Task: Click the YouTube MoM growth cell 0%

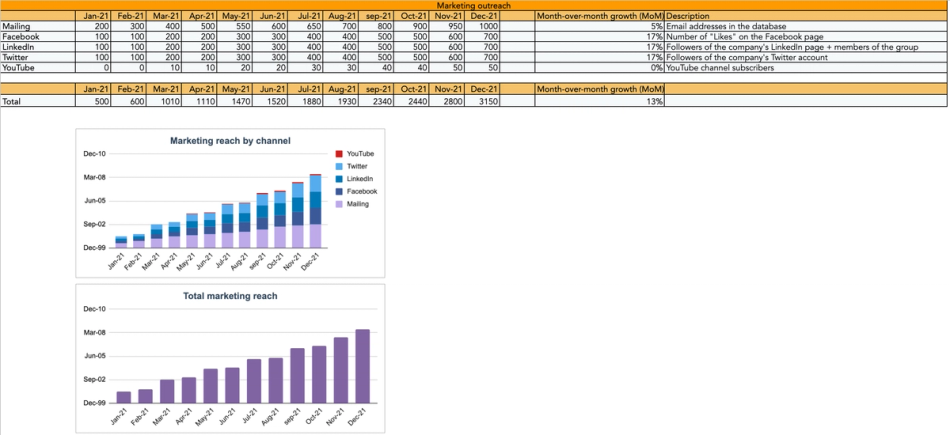Action: click(600, 68)
